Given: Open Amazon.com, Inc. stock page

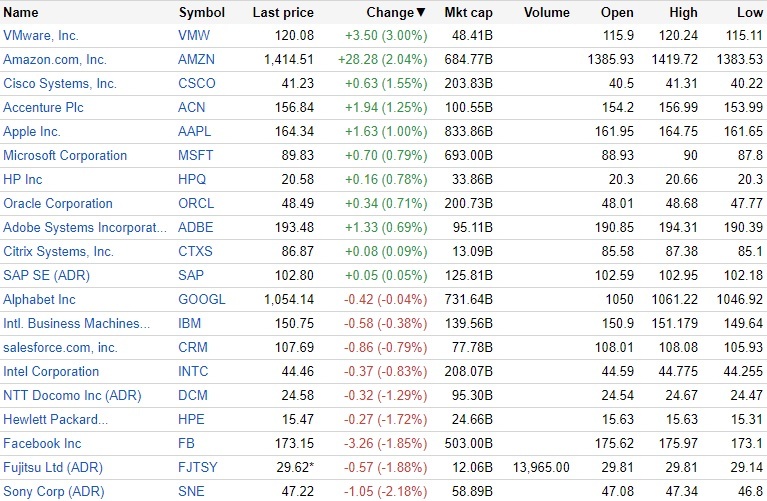Looking at the screenshot, I should click(x=55, y=60).
